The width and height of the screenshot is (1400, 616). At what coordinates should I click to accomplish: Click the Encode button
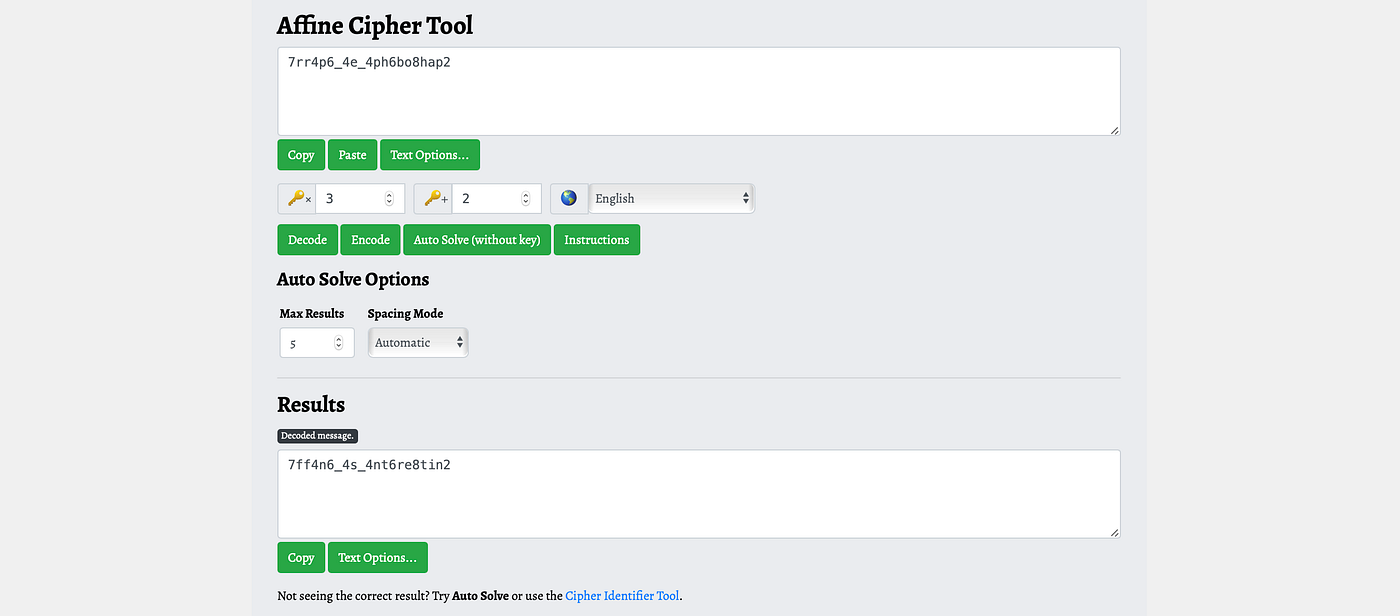click(370, 239)
